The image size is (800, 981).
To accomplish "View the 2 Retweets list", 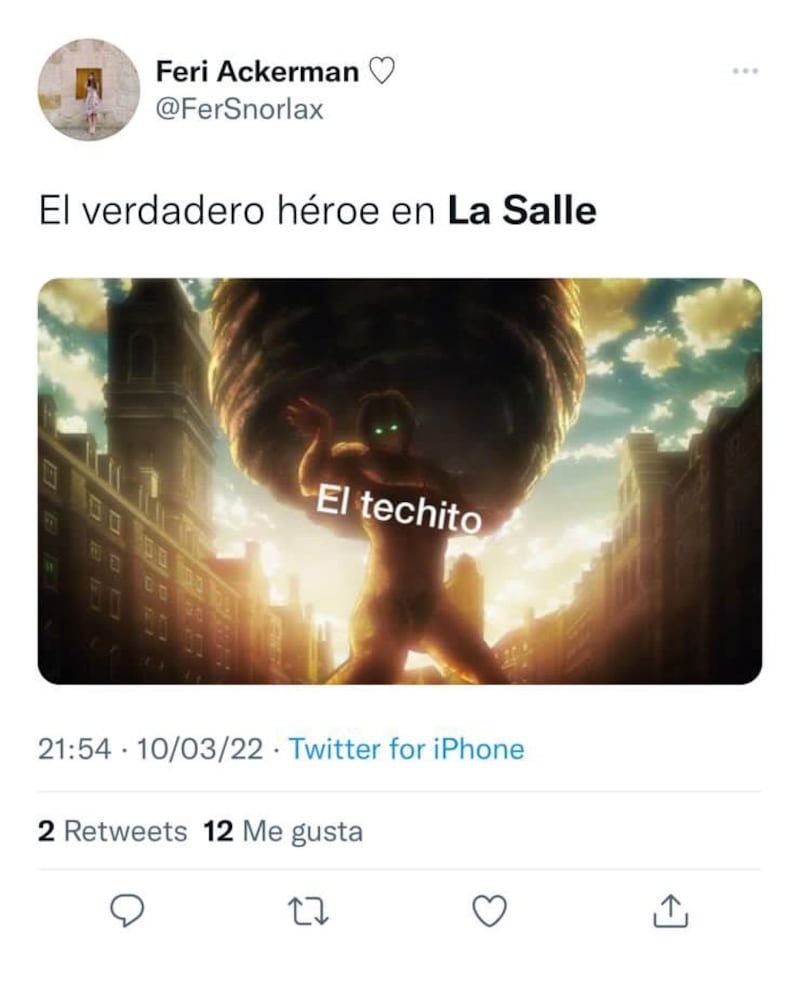I will click(x=113, y=831).
